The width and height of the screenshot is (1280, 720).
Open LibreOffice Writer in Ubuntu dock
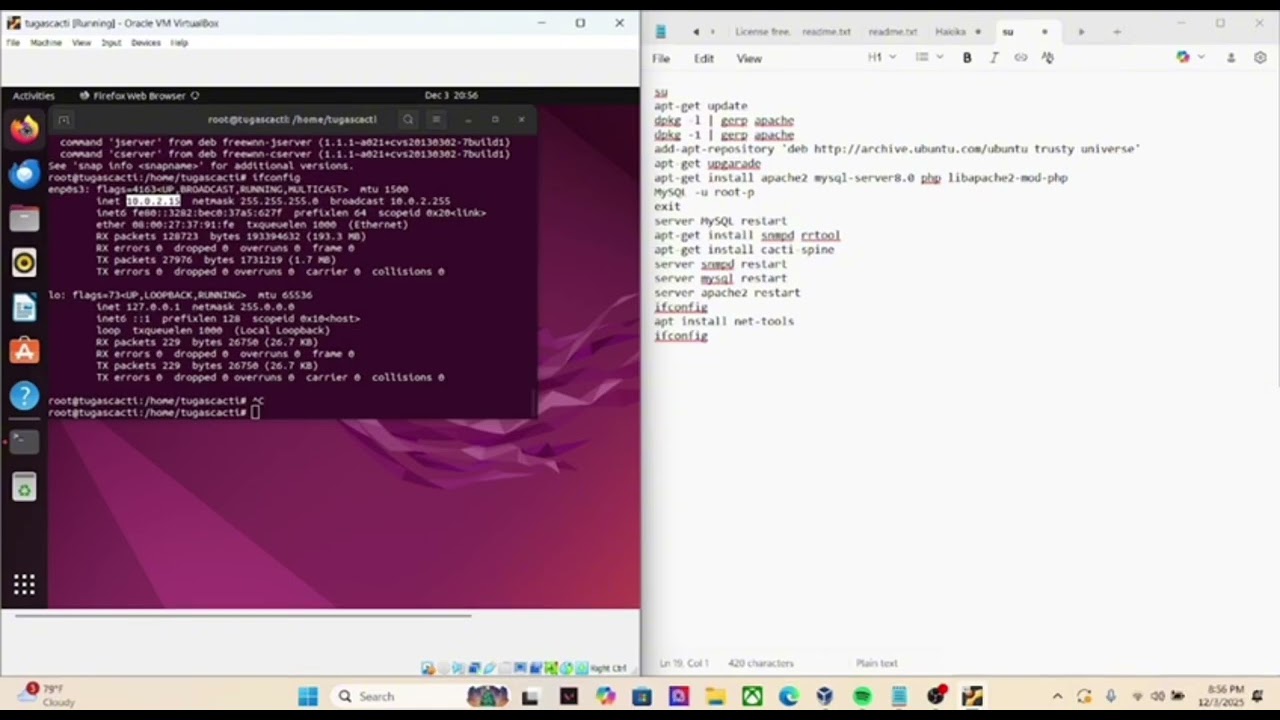click(24, 307)
